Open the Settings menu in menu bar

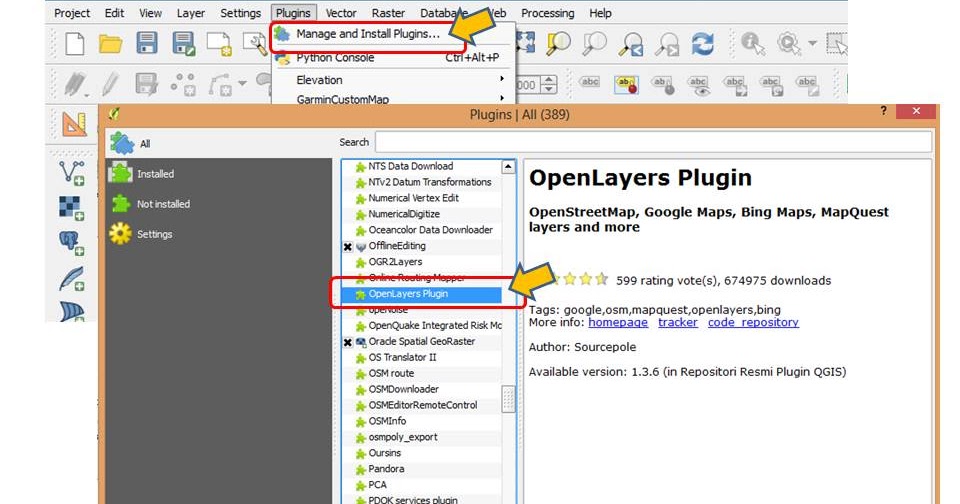pyautogui.click(x=241, y=13)
